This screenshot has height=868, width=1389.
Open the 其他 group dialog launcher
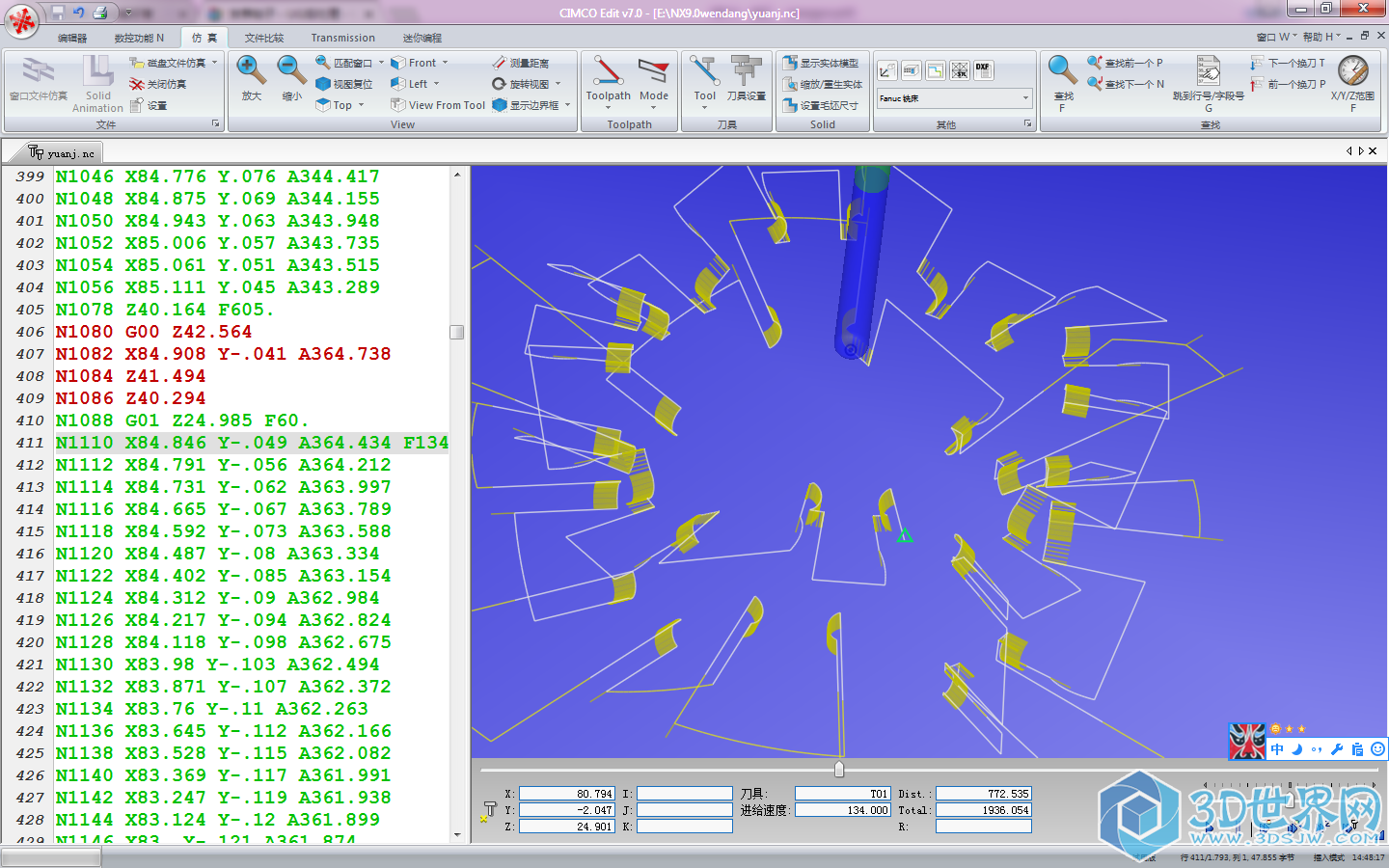pyautogui.click(x=1028, y=123)
